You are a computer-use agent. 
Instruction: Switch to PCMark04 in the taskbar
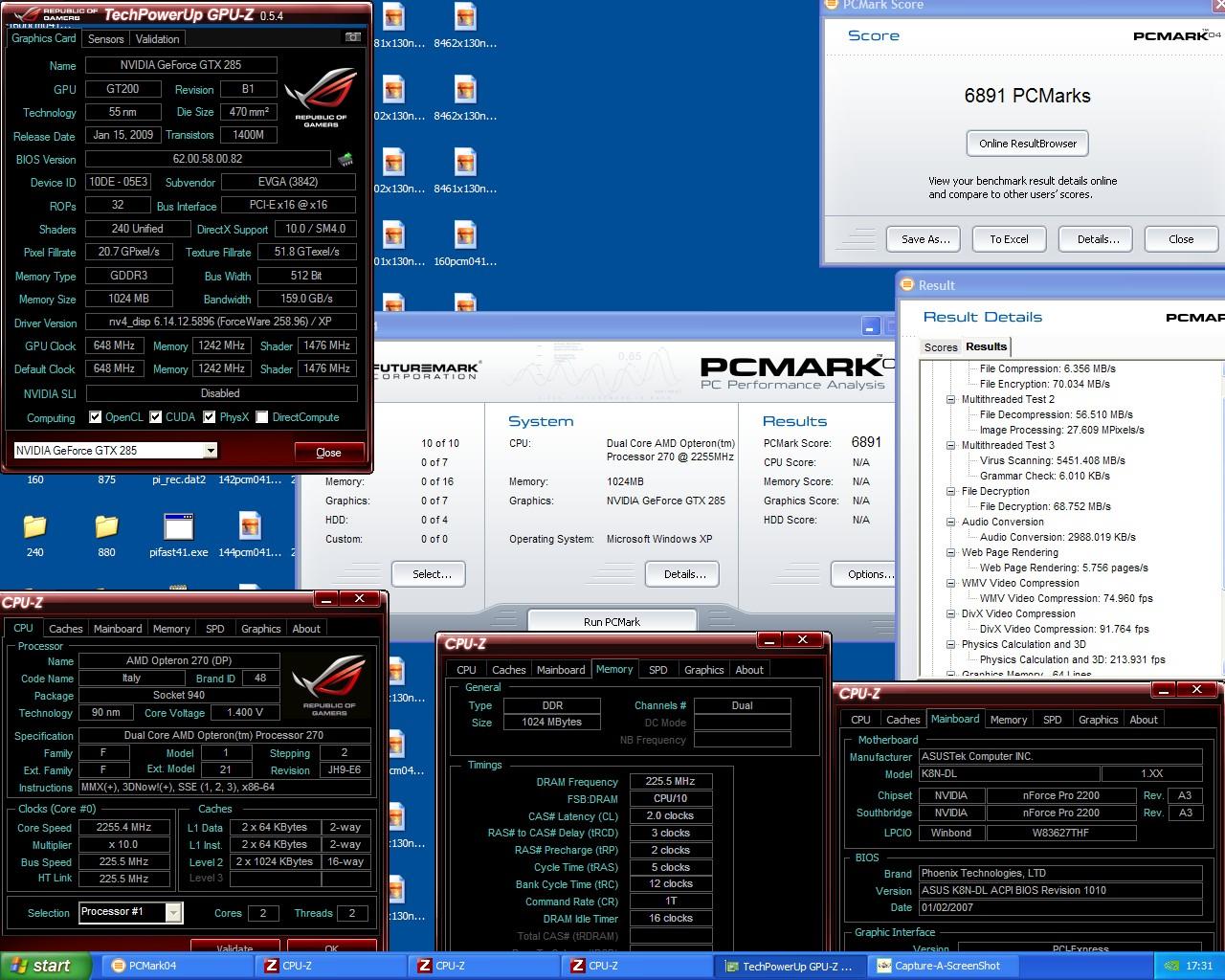coord(177,966)
